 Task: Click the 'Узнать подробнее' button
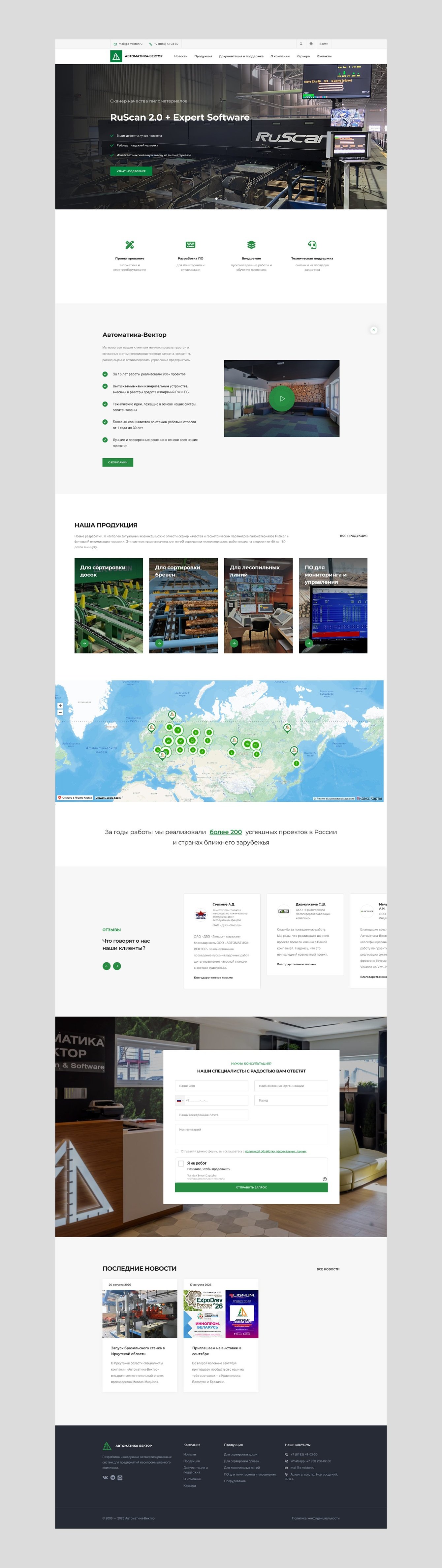131,171
